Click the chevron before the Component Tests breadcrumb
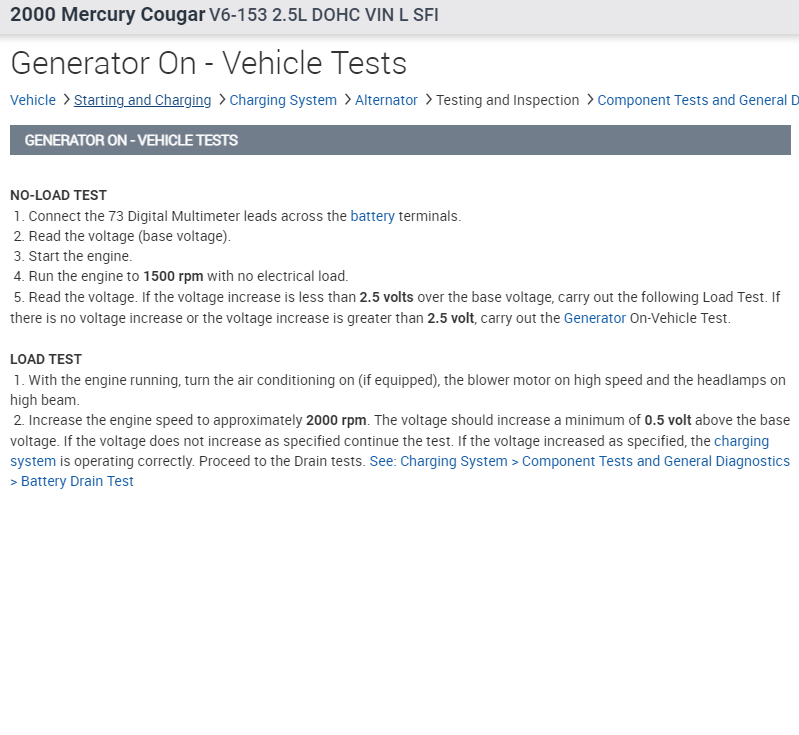The height and width of the screenshot is (735, 799). pyautogui.click(x=589, y=100)
